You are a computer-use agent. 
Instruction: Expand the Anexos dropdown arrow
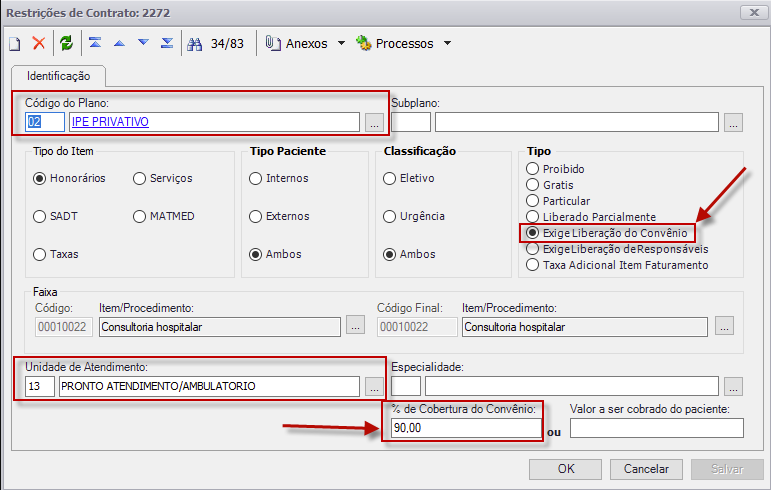click(x=341, y=43)
